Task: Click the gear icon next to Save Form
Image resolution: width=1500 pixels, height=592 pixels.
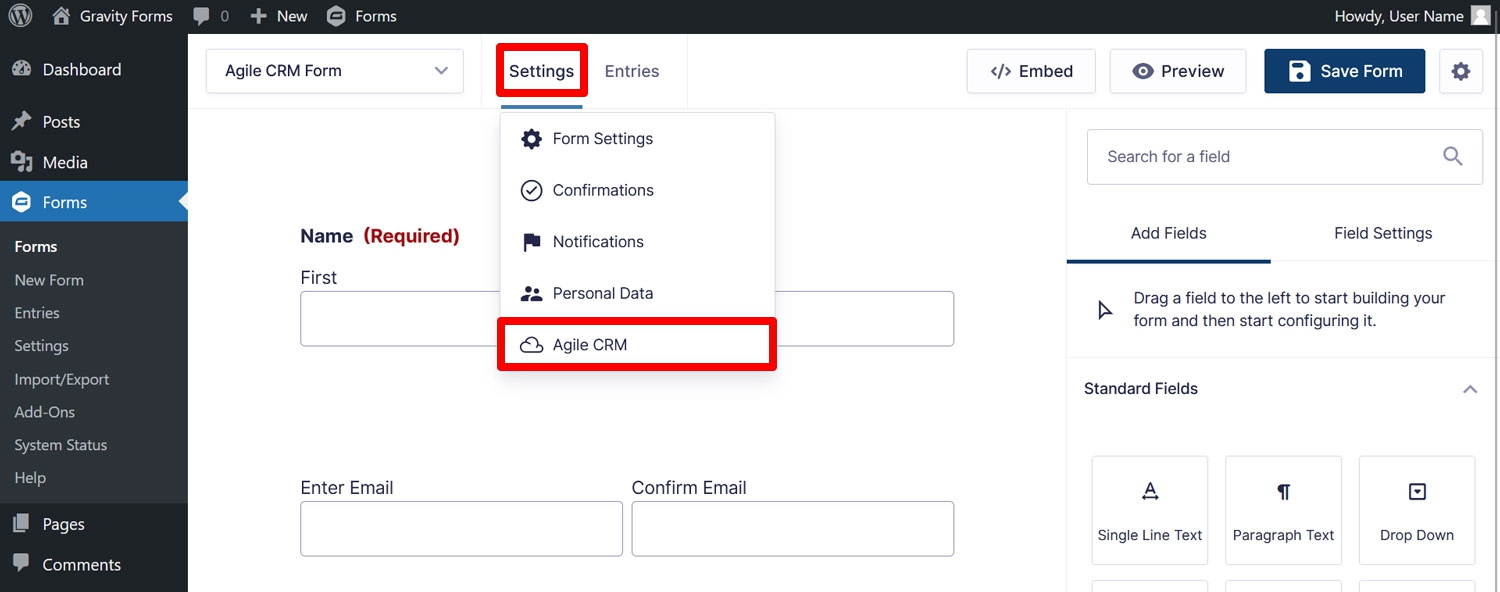Action: click(1461, 72)
